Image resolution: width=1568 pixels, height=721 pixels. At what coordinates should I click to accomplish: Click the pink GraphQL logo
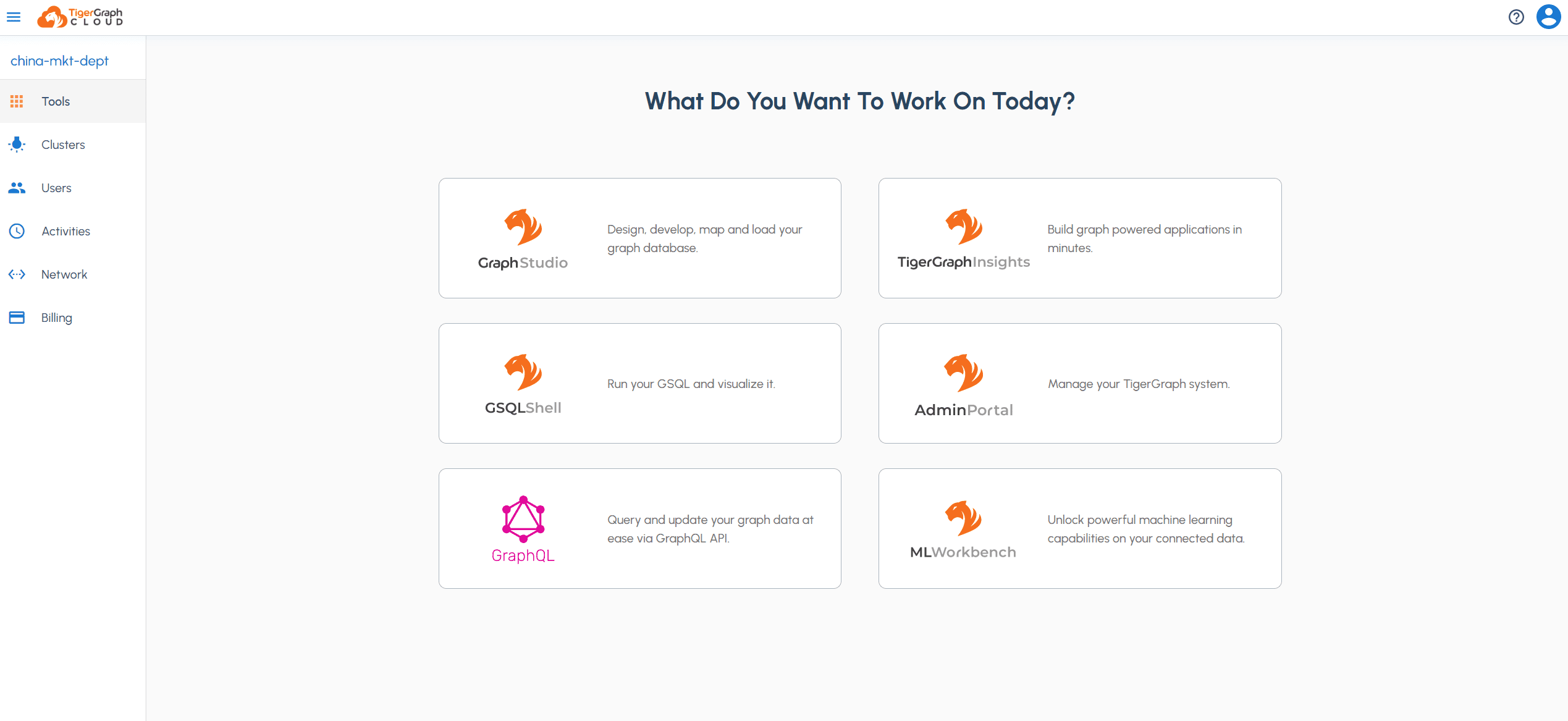coord(523,520)
